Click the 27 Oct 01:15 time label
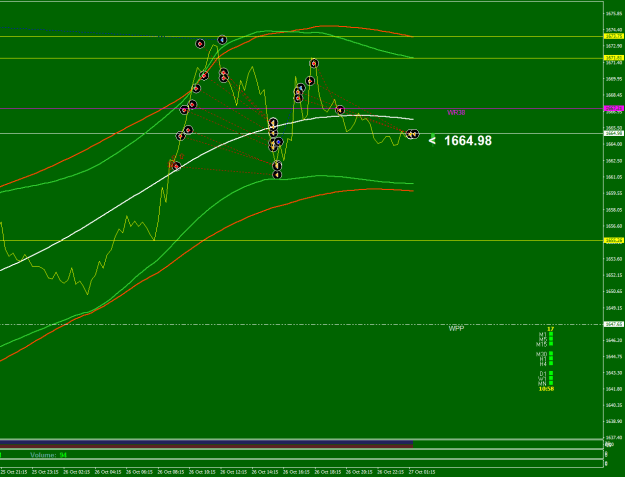The height and width of the screenshot is (477, 625). (422, 472)
